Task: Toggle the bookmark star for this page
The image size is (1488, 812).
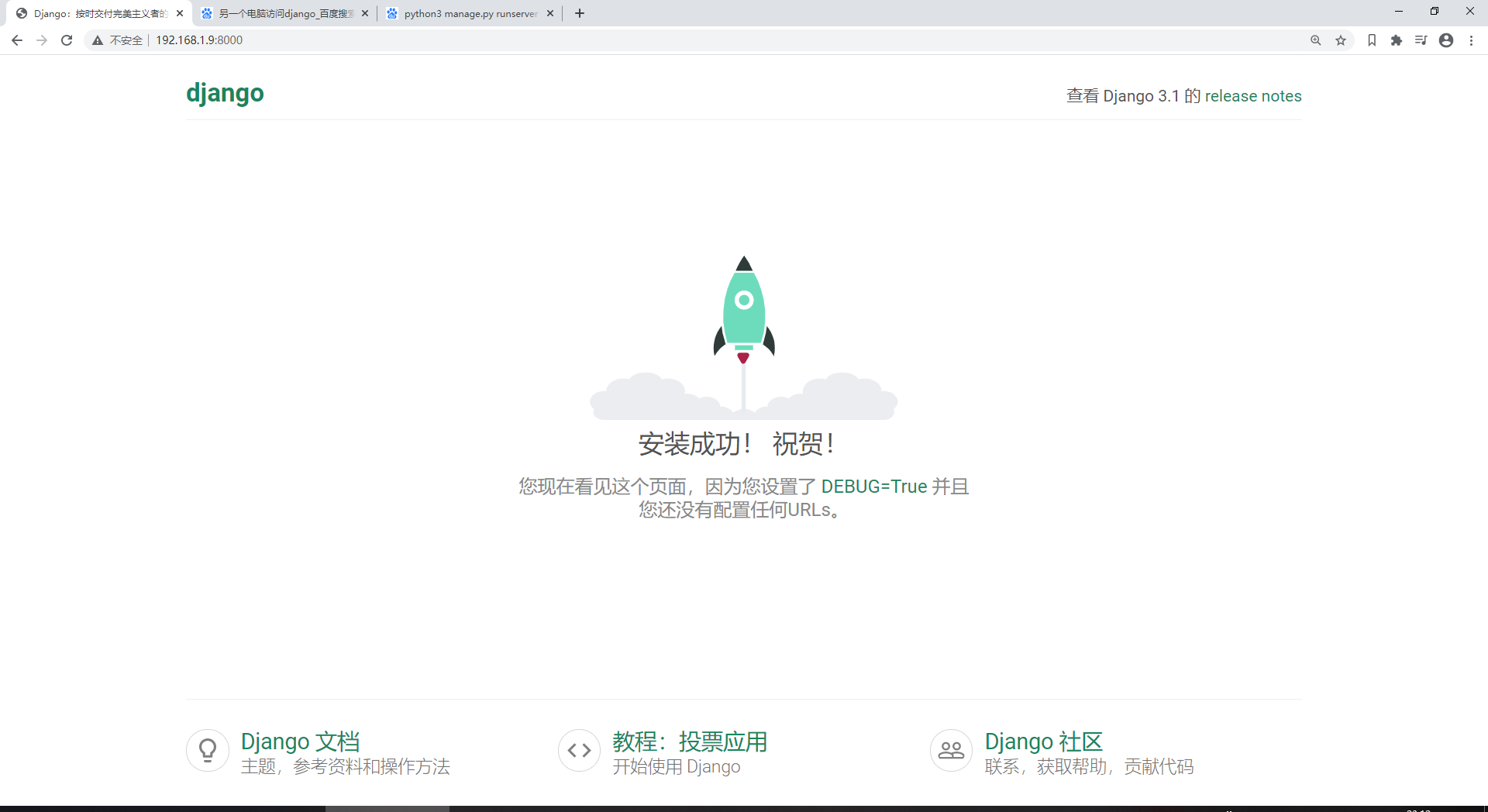Action: click(1341, 40)
